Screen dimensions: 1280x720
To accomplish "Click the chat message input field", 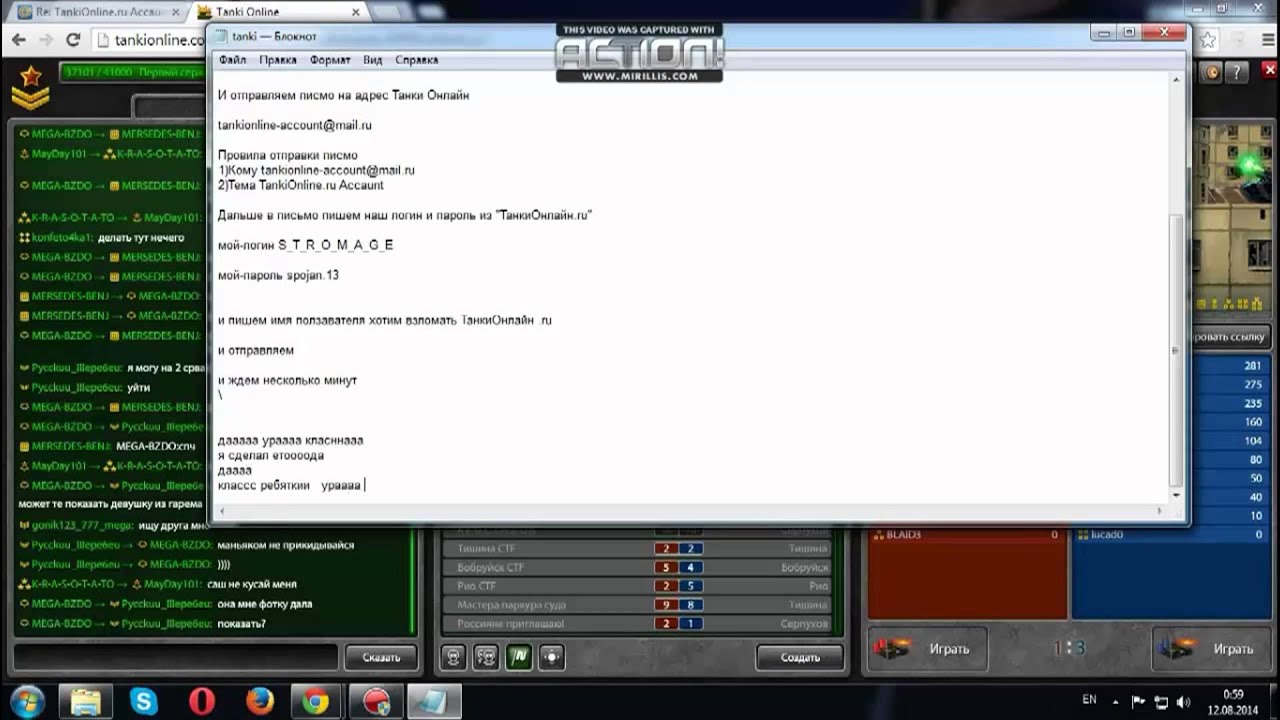I will 175,657.
